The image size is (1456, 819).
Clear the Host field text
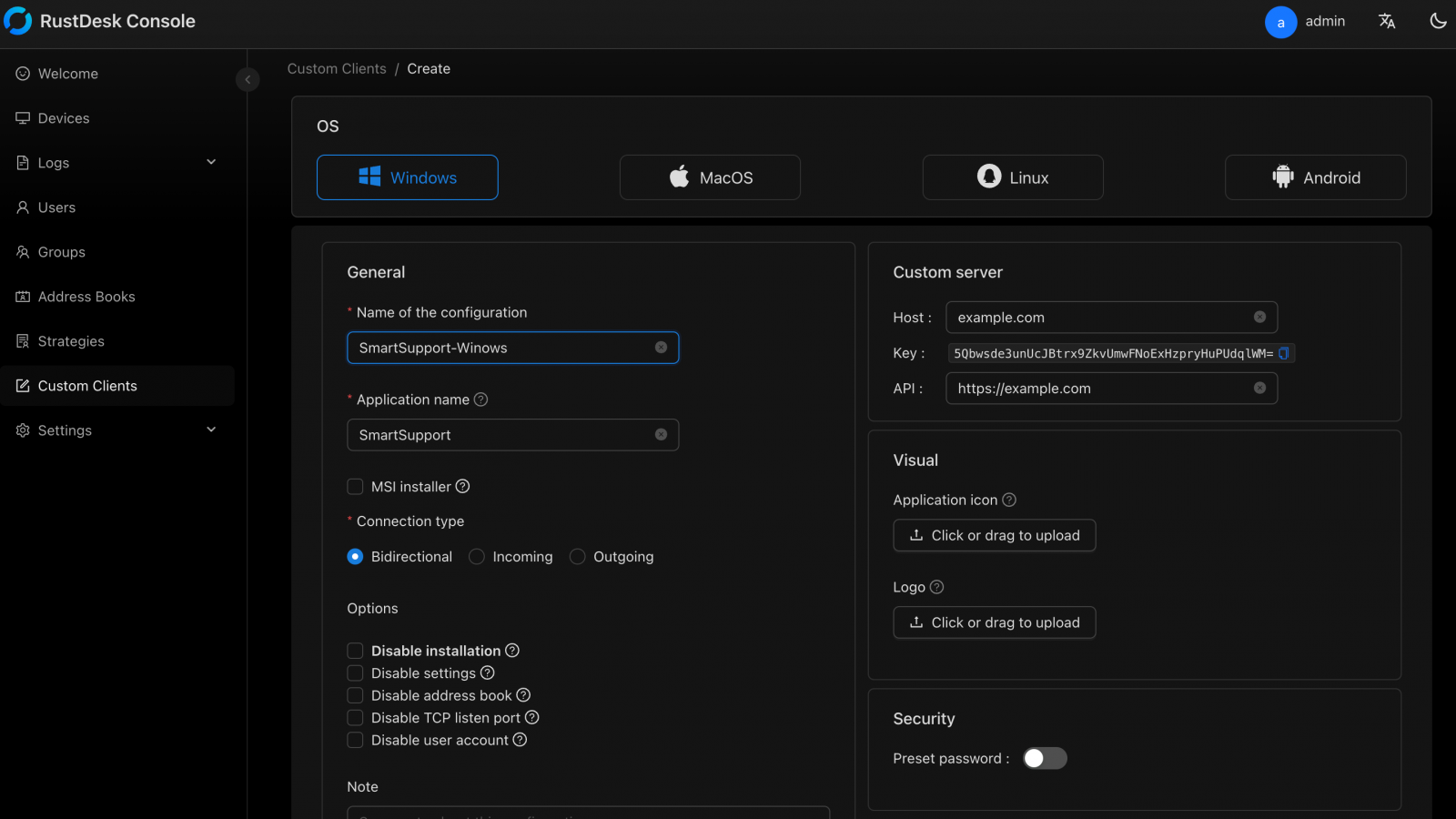[x=1259, y=317]
